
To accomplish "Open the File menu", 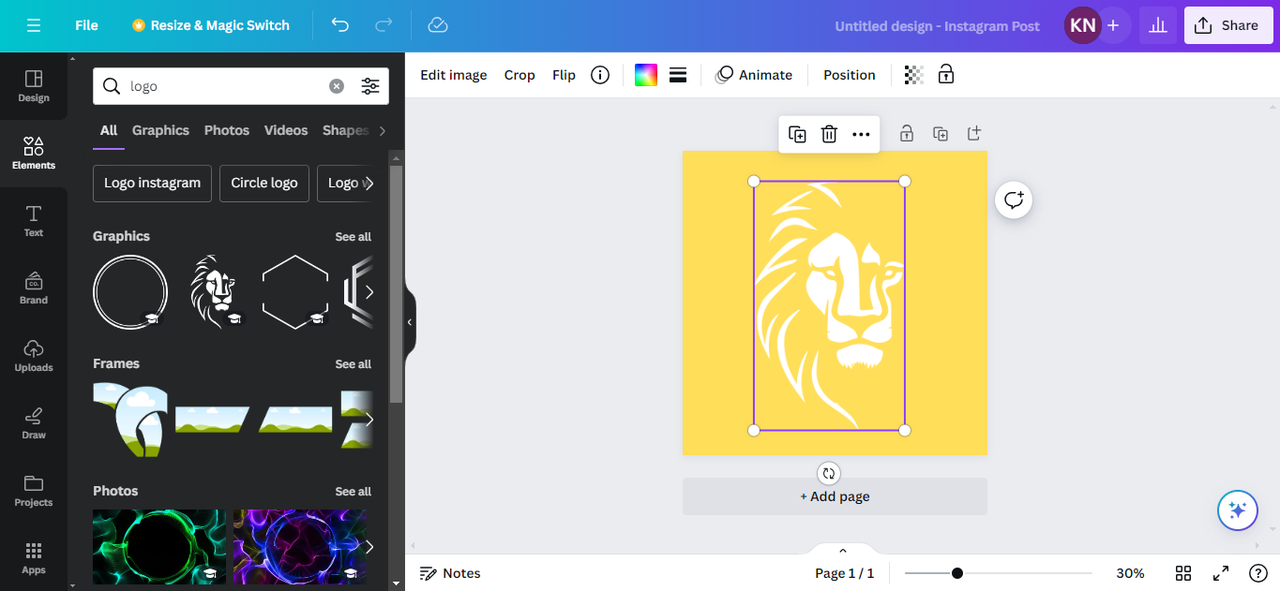I will 87,25.
